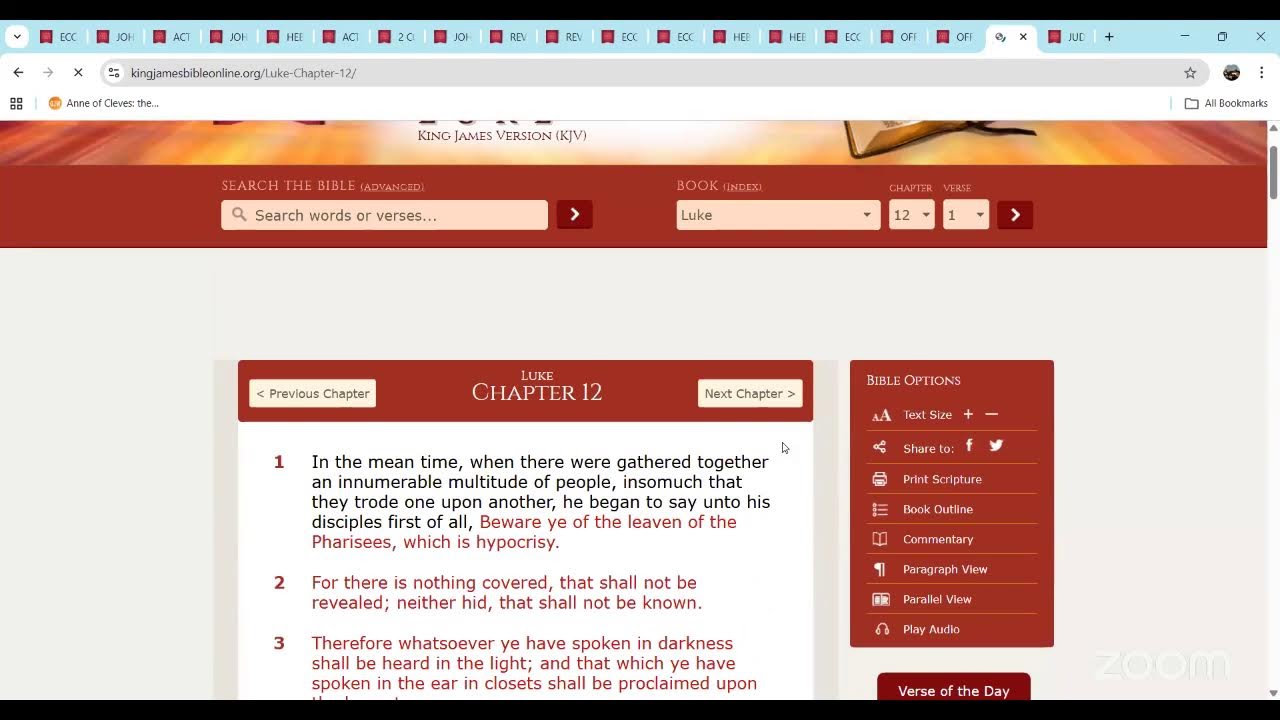
Task: Go back to the previous page
Action: 18,72
